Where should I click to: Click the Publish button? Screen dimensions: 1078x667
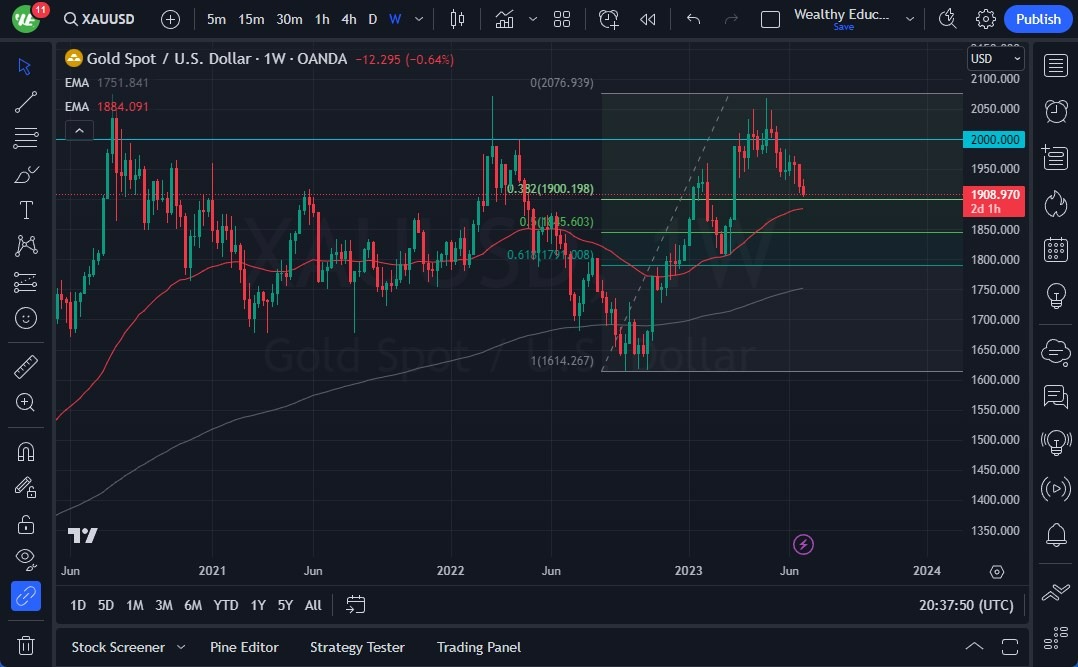point(1038,19)
